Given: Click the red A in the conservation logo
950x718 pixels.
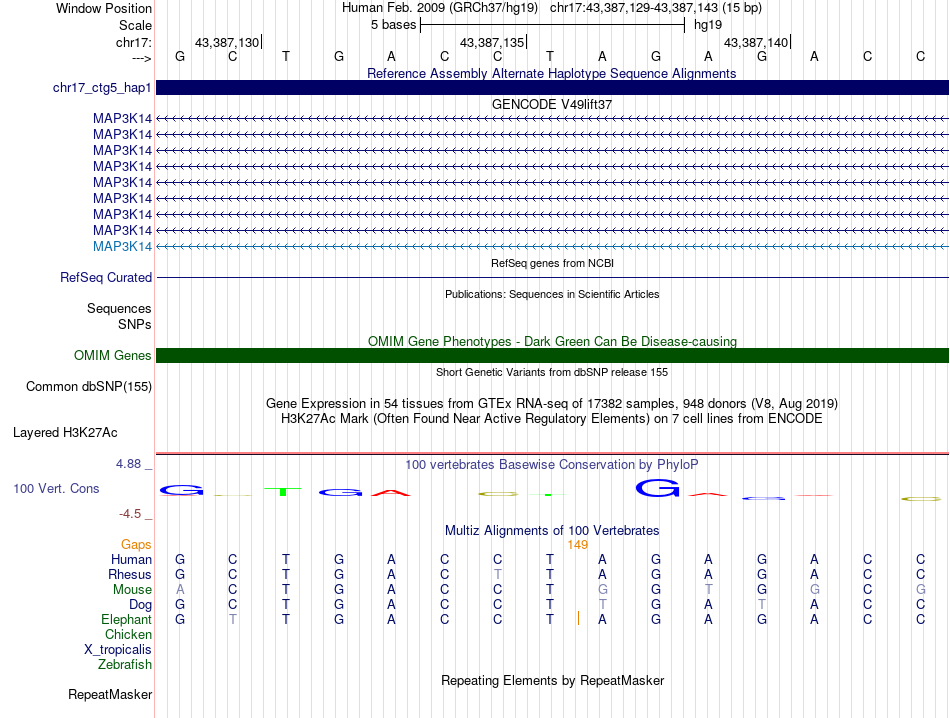Looking at the screenshot, I should click(x=391, y=493).
